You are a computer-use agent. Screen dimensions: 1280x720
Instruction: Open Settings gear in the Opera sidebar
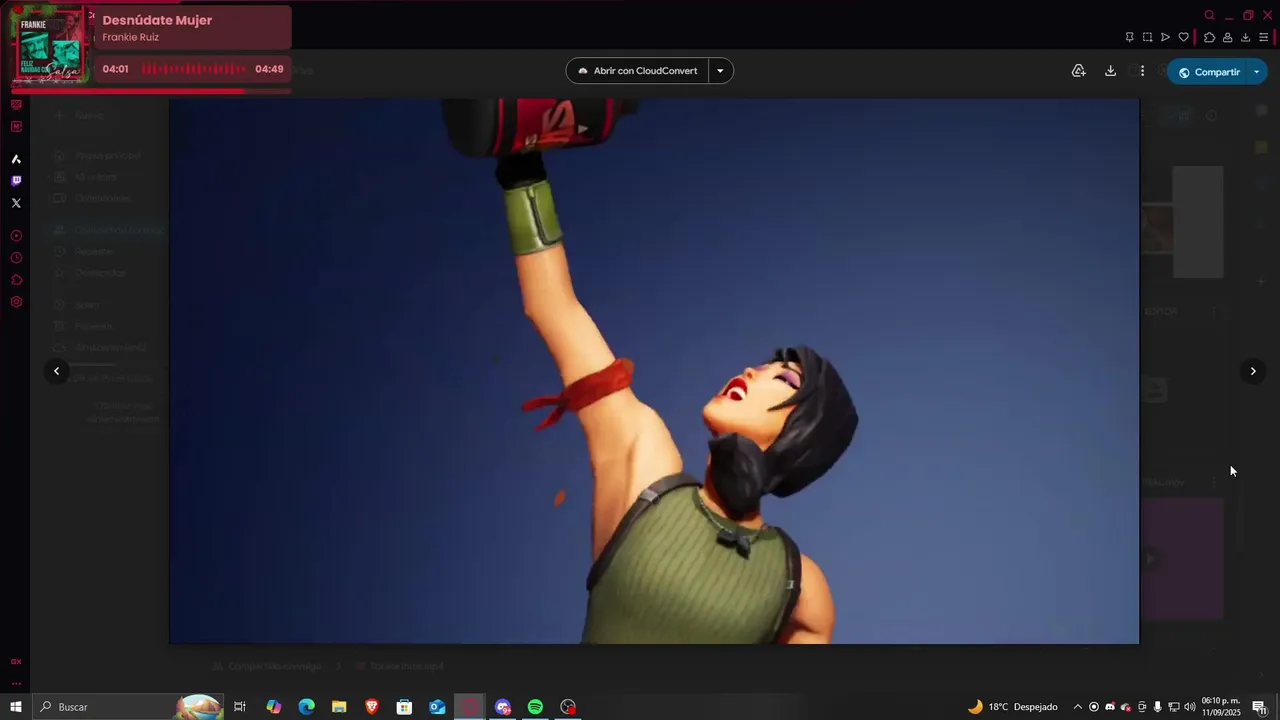[x=16, y=302]
